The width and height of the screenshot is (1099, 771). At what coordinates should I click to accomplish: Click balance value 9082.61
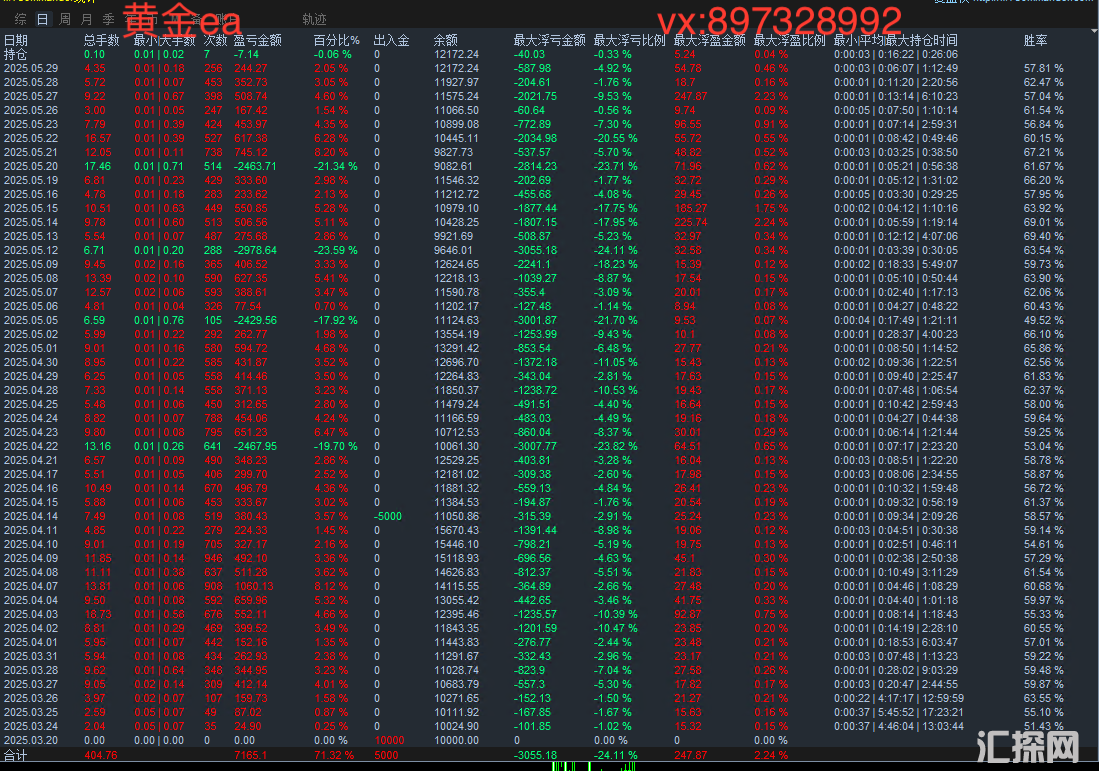[x=453, y=166]
